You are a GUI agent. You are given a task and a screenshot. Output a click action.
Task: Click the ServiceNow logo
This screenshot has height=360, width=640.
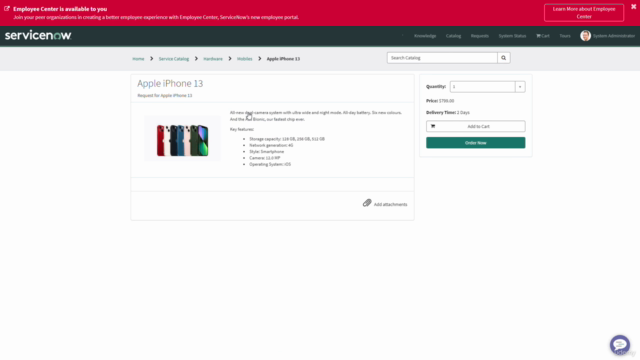38,36
